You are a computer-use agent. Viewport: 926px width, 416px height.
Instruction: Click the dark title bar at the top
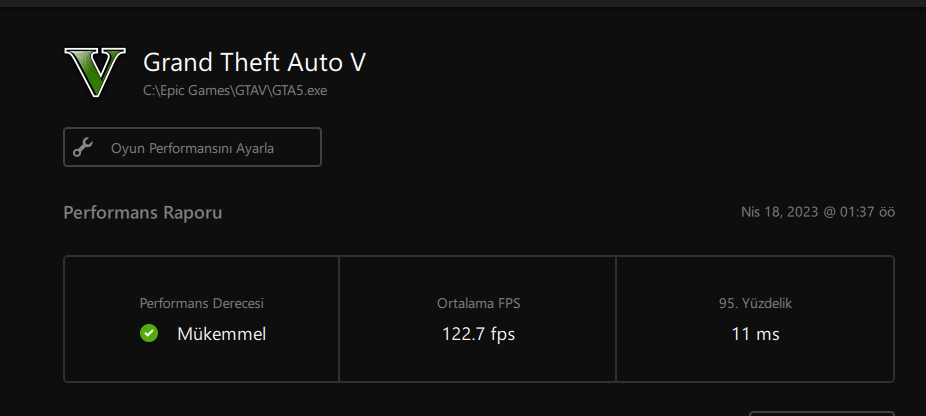tap(463, 3)
